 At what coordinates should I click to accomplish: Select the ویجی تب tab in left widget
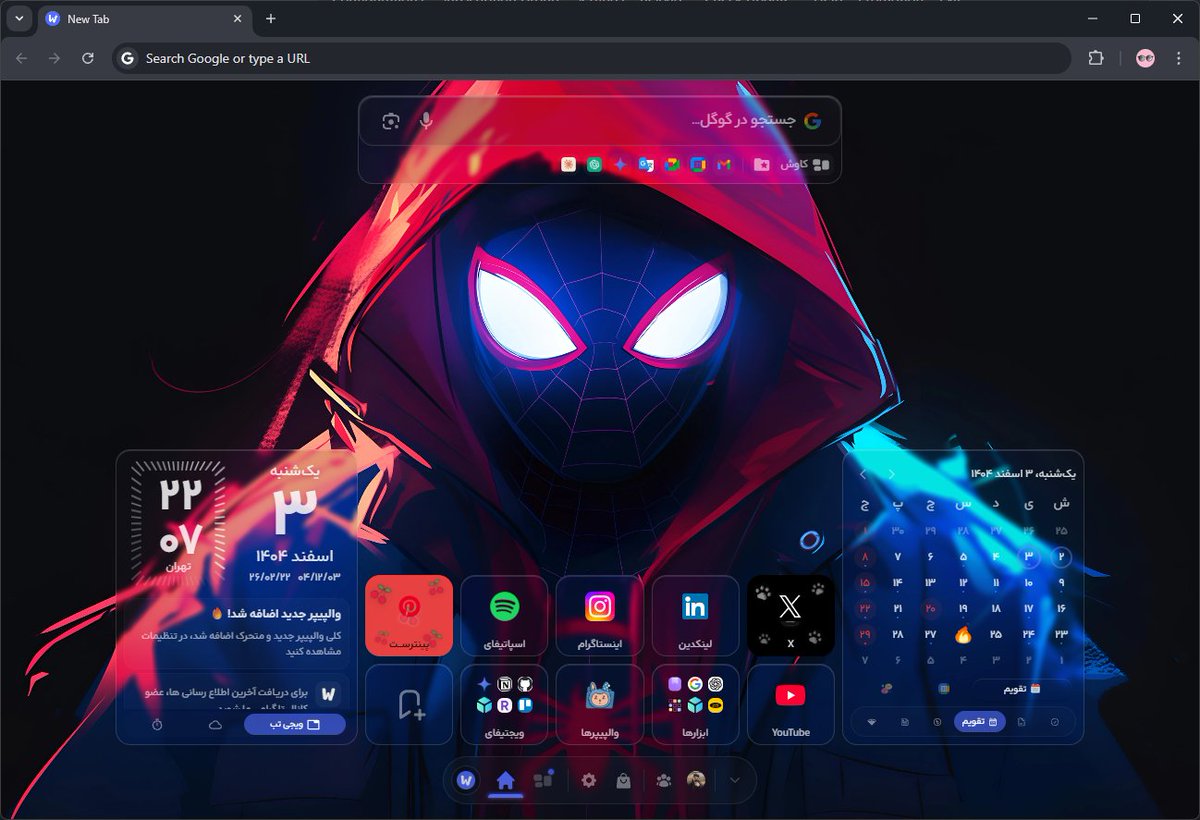pos(295,724)
